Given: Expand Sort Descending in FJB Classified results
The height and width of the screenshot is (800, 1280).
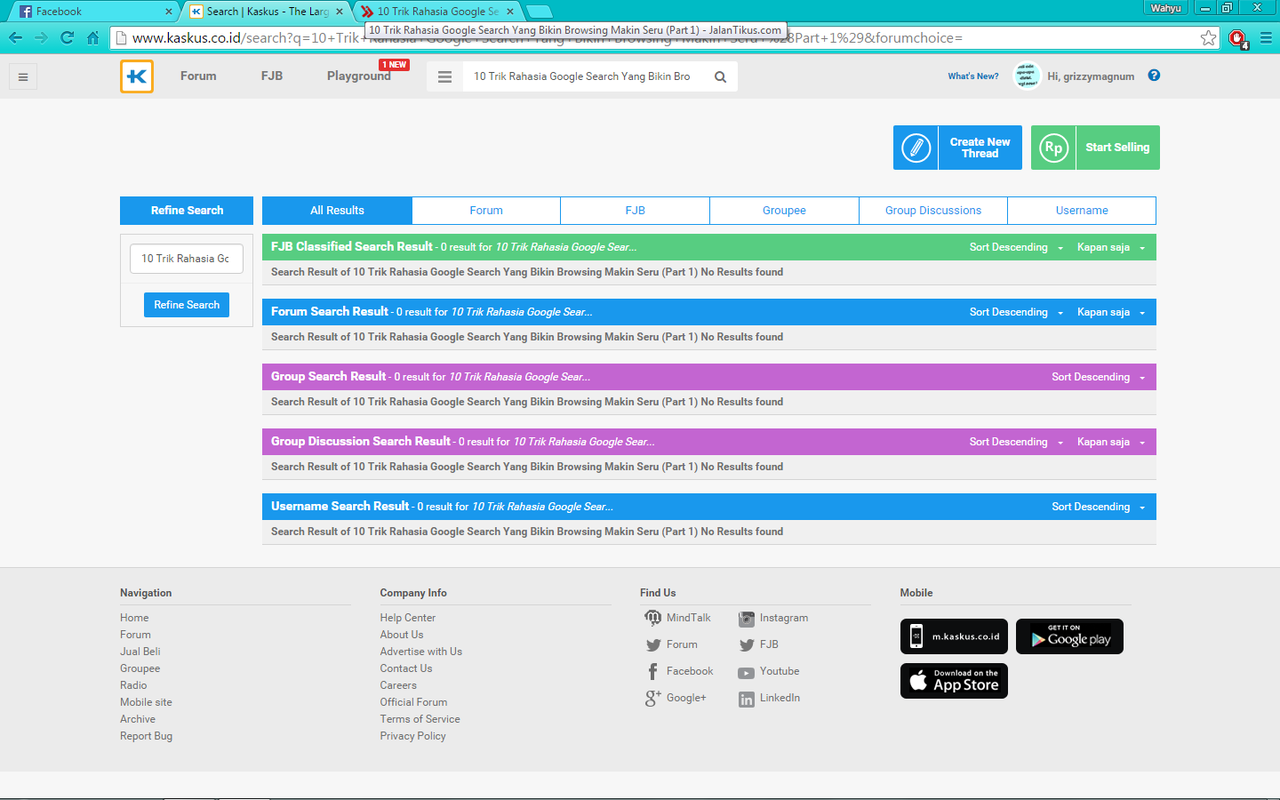Looking at the screenshot, I should (1015, 247).
